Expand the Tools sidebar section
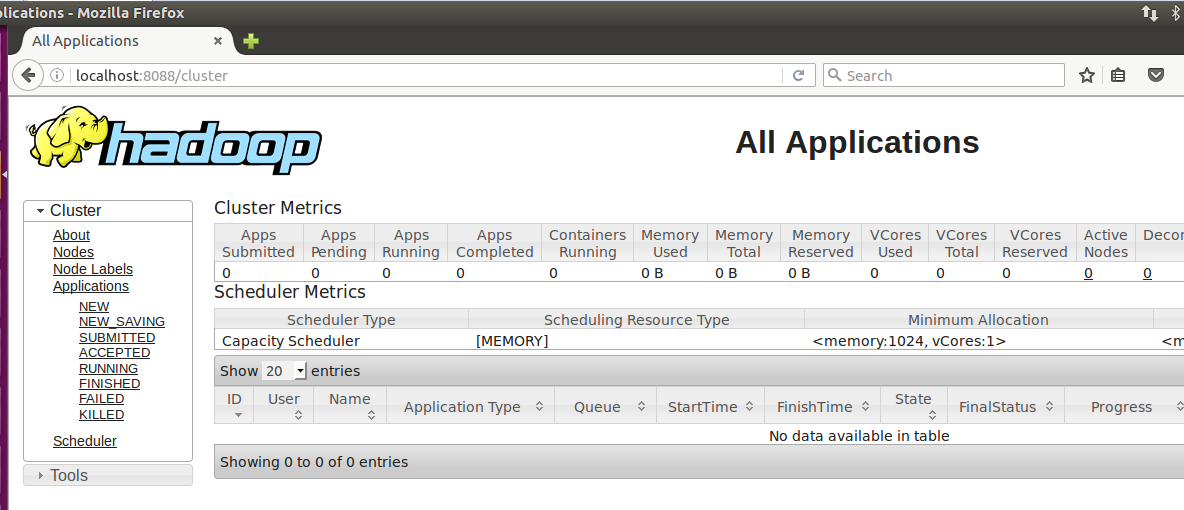1184x510 pixels. point(108,475)
